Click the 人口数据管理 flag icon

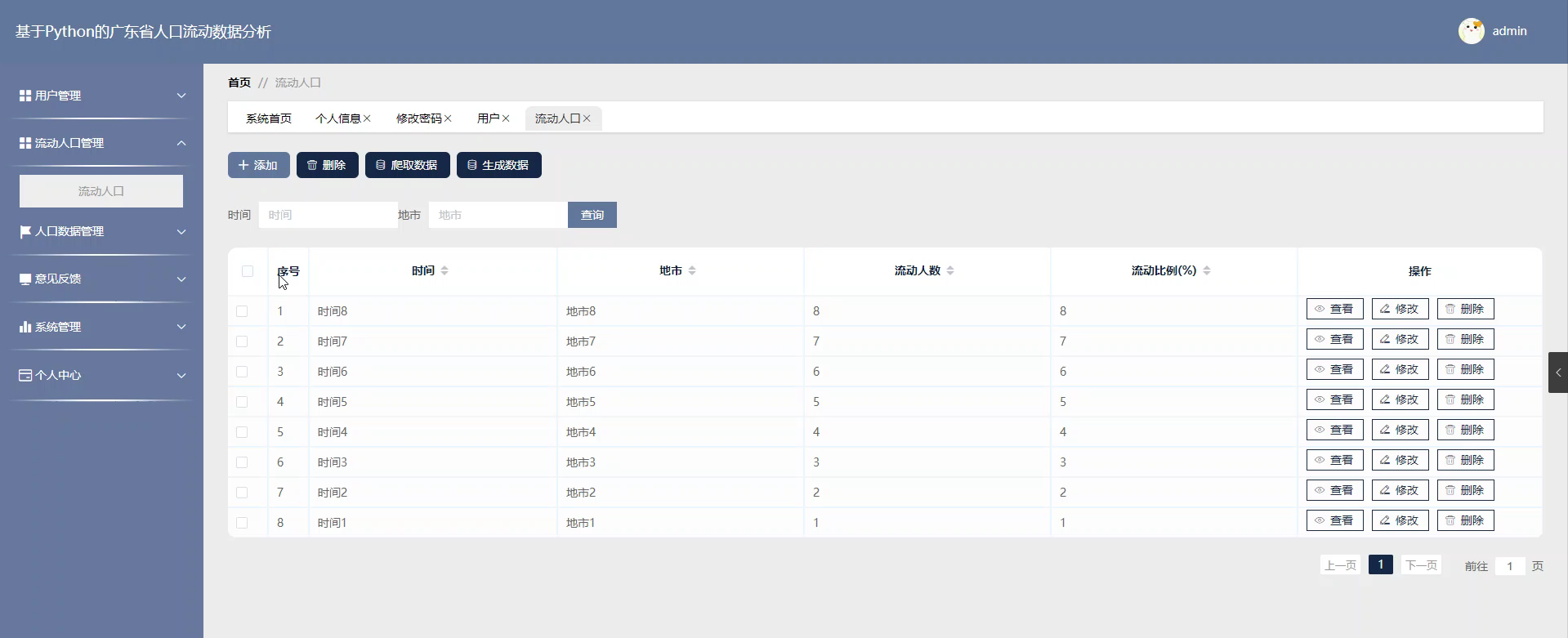coord(25,232)
